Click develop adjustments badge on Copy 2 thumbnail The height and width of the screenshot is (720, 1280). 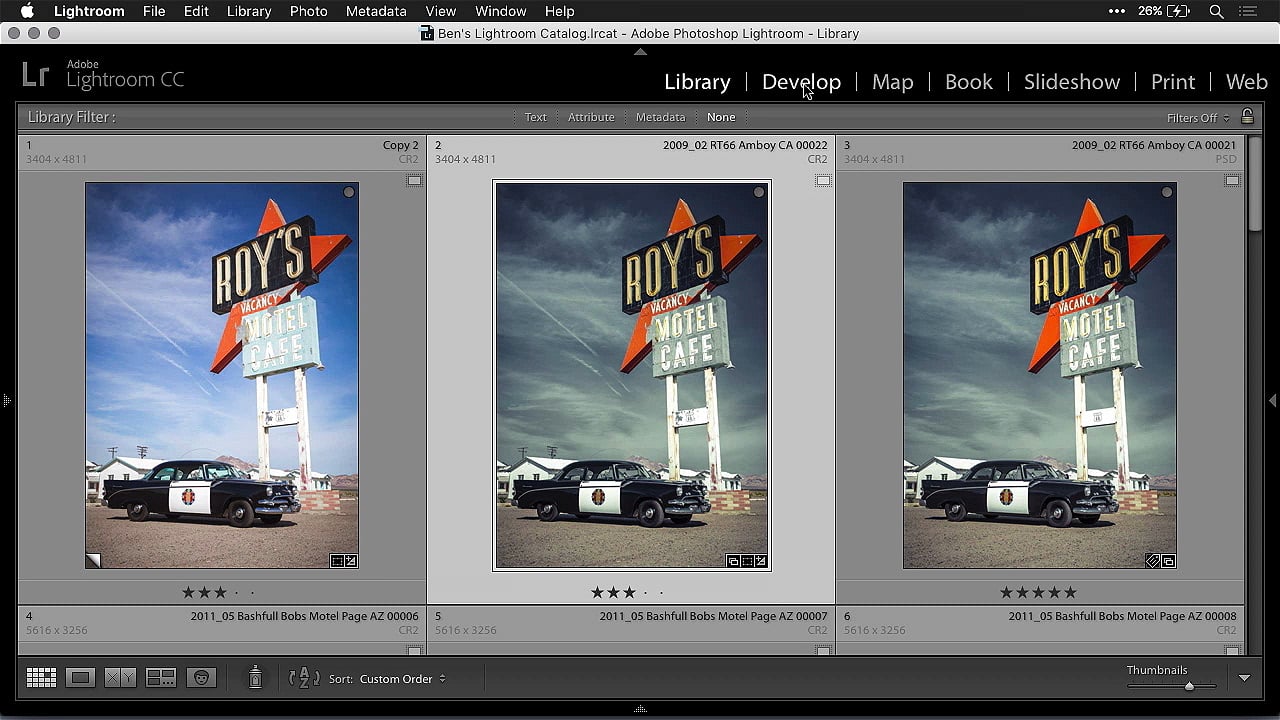click(x=351, y=561)
